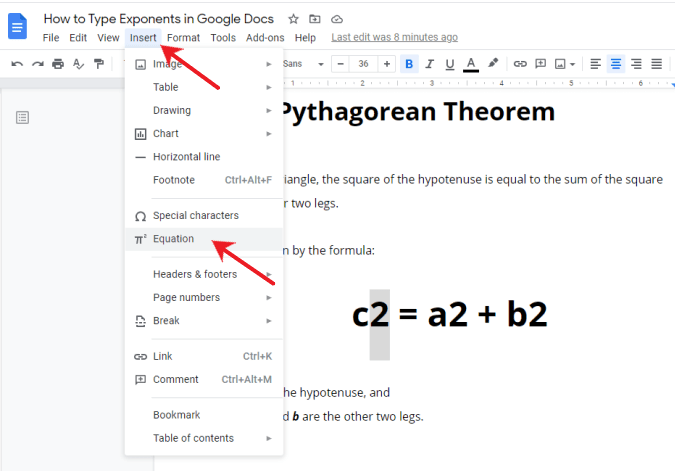Image resolution: width=675 pixels, height=471 pixels.
Task: Move document to a folder icon
Action: pos(315,19)
